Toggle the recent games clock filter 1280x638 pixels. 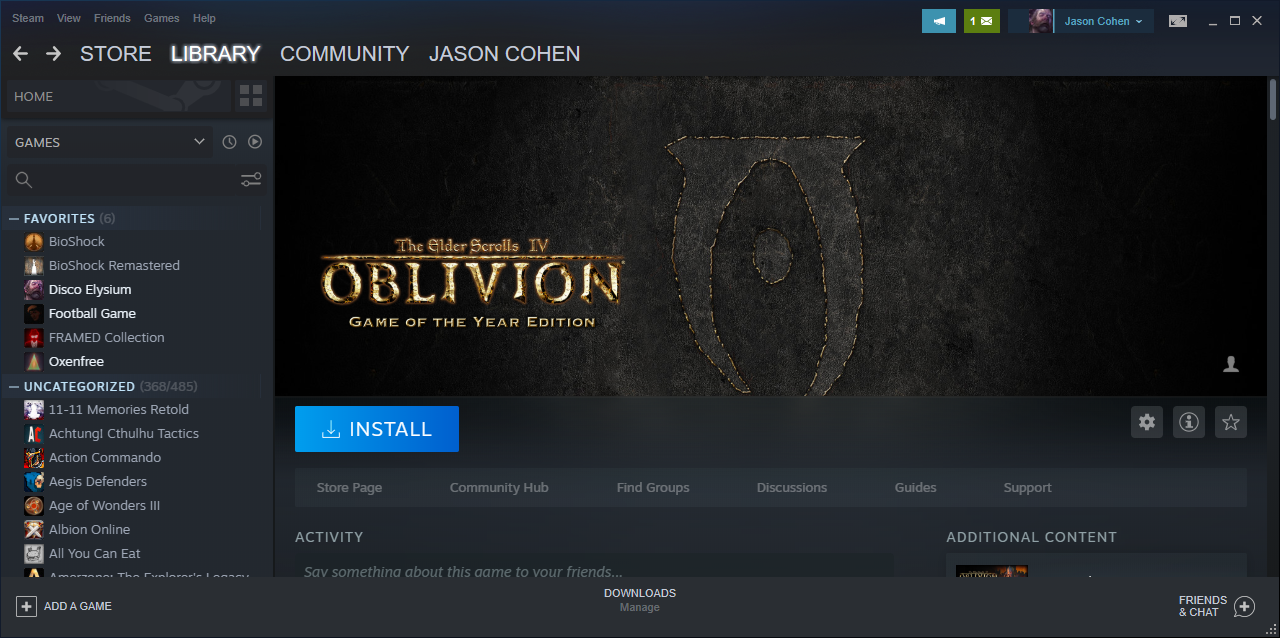[x=229, y=142]
